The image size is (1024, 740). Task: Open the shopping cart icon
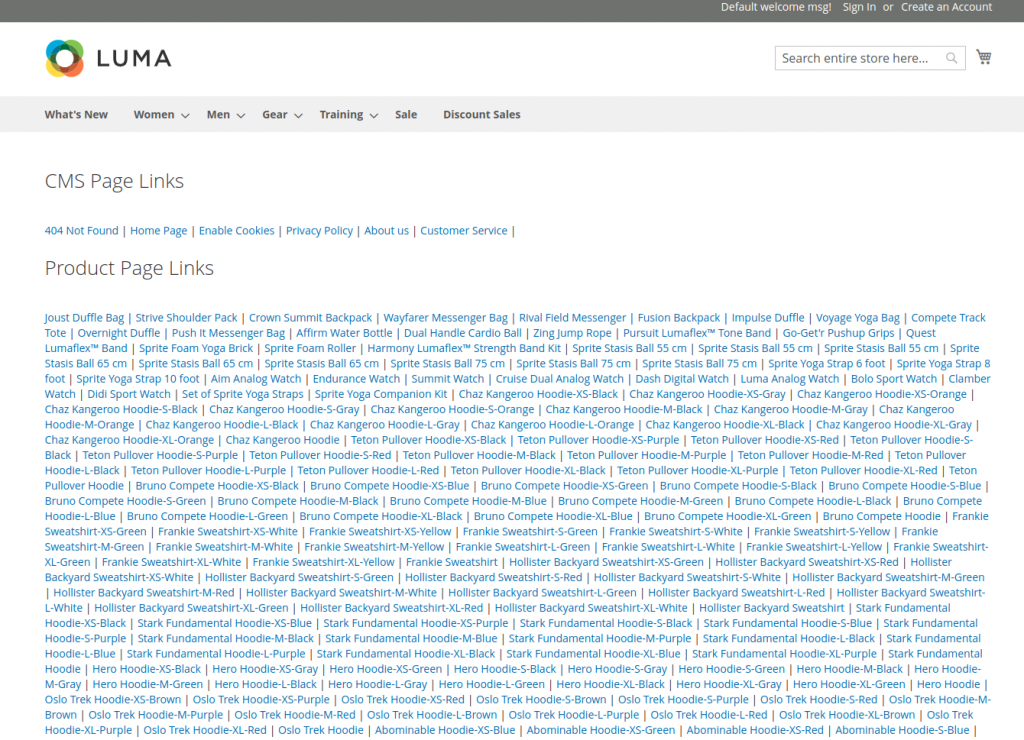(984, 57)
